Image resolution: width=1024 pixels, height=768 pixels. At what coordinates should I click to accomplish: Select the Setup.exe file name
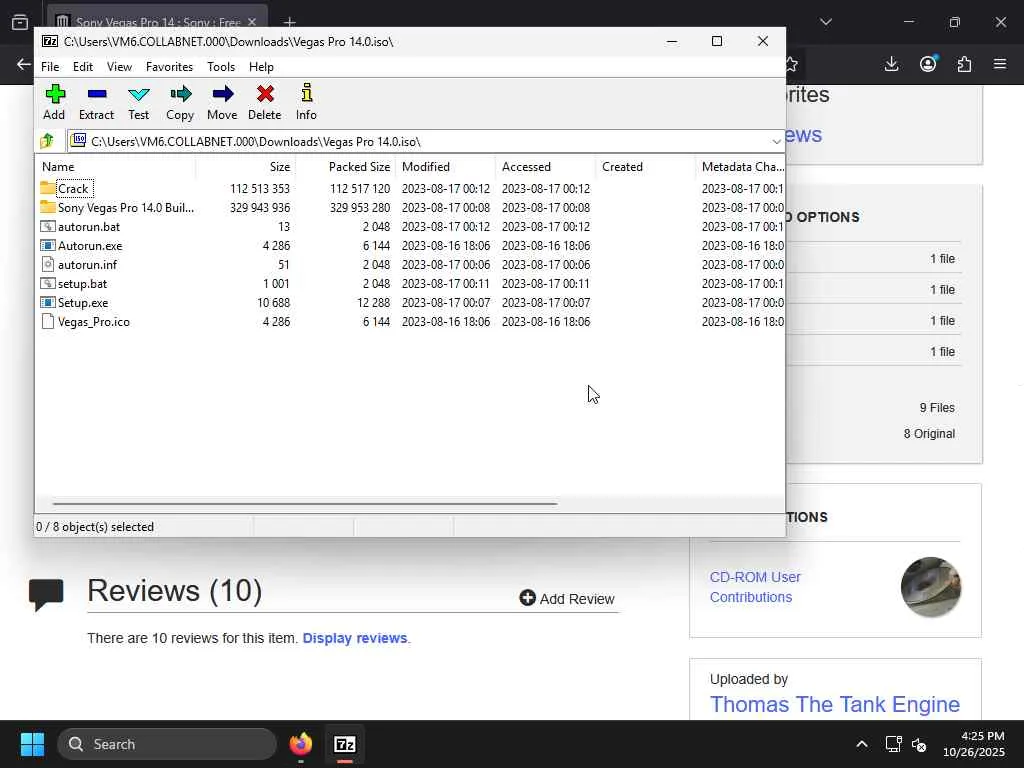[x=83, y=302]
